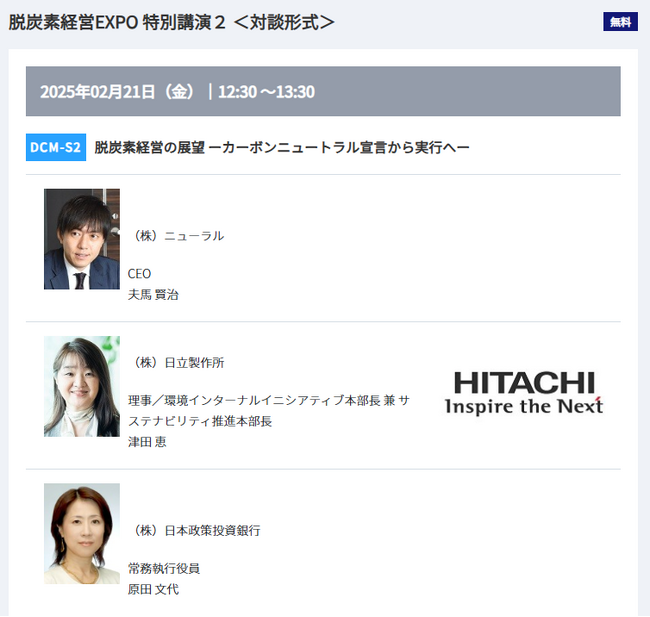Click speaker name 原田 文代
The width and height of the screenshot is (650, 617).
click(153, 589)
